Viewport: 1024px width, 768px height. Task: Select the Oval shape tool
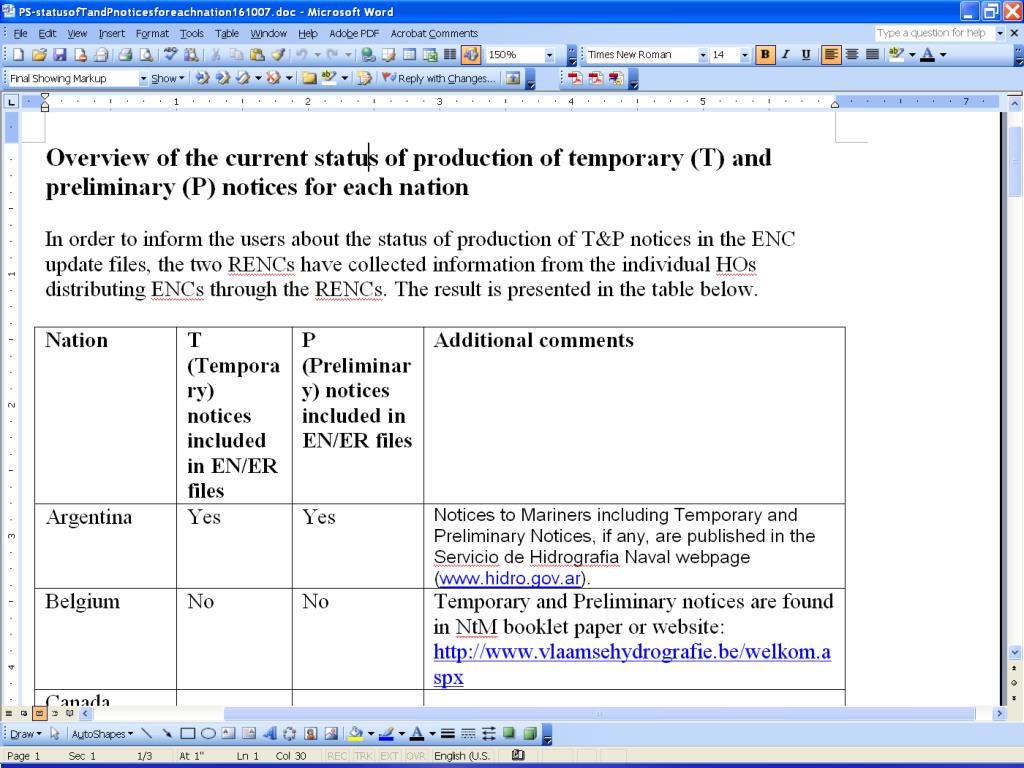[208, 734]
